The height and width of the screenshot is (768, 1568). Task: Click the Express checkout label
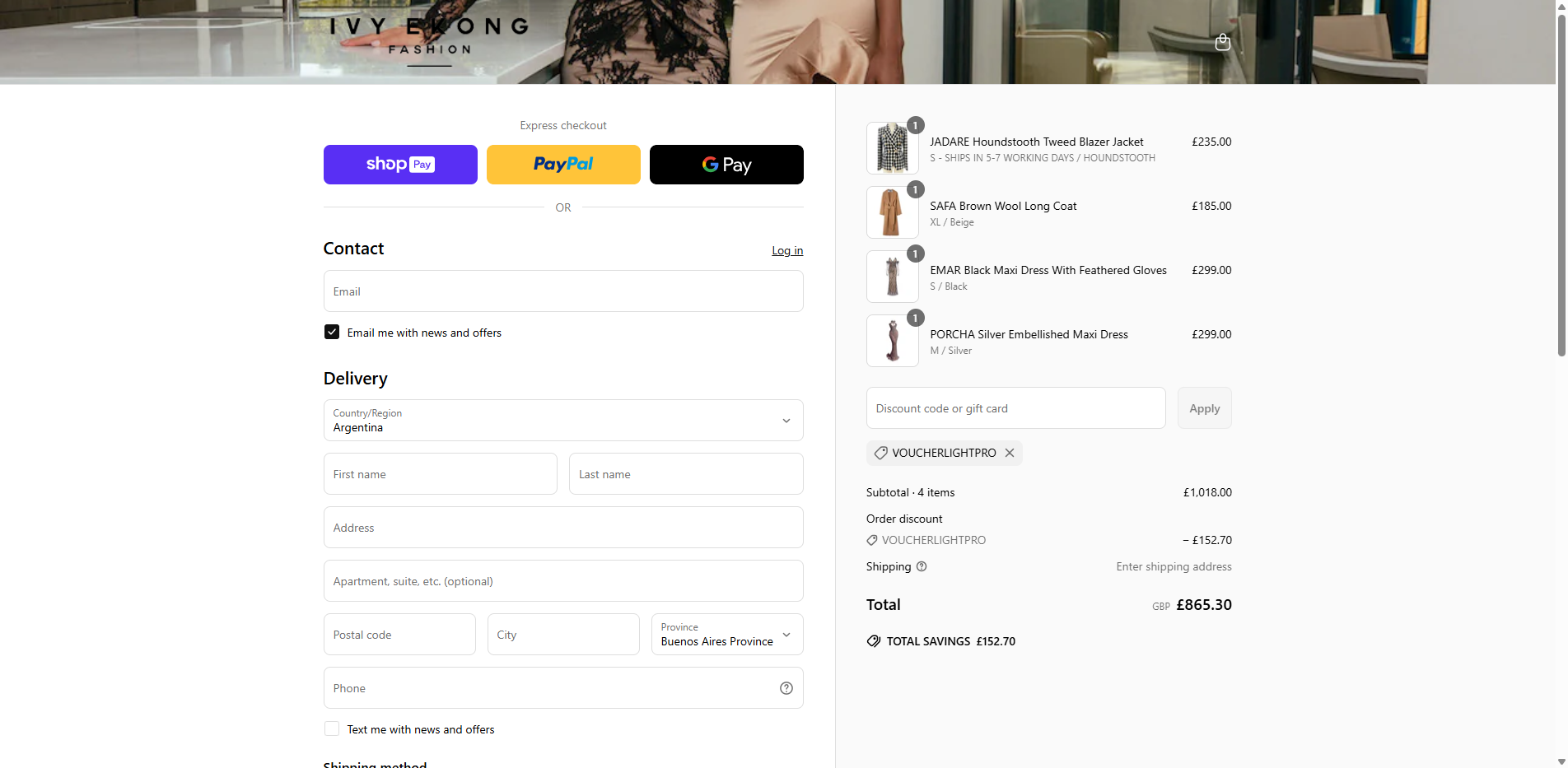(563, 125)
